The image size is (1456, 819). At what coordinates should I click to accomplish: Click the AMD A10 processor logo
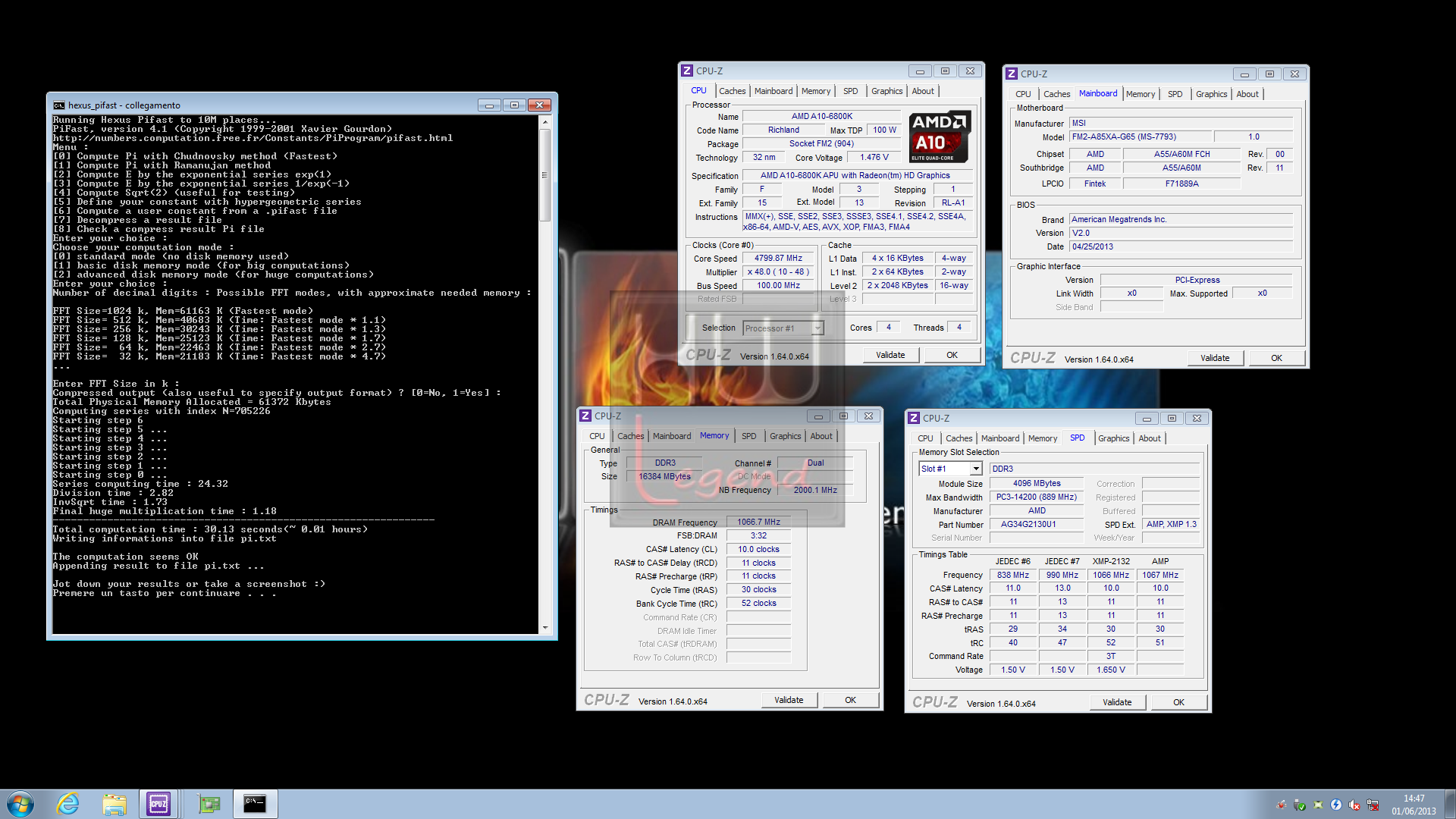940,136
